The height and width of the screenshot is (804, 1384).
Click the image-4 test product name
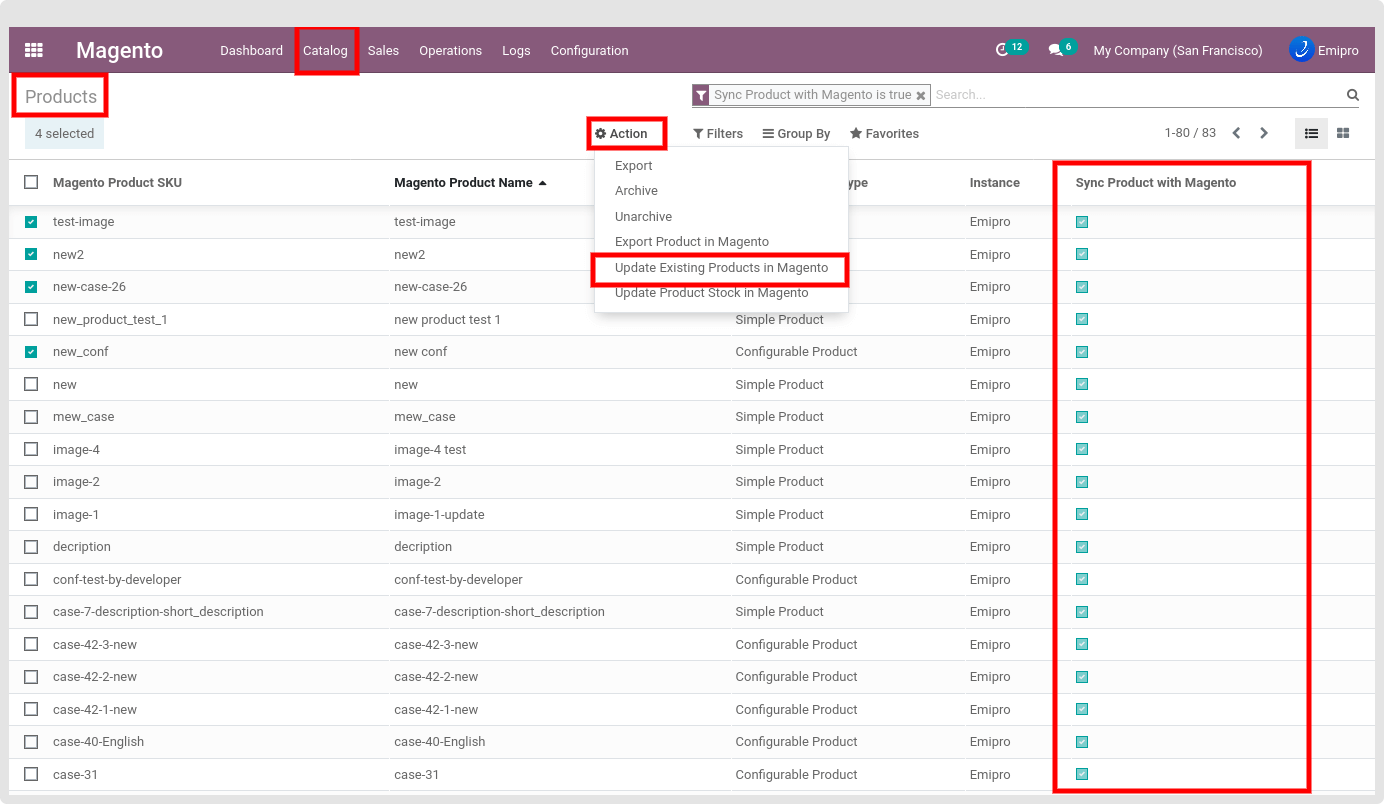point(430,450)
